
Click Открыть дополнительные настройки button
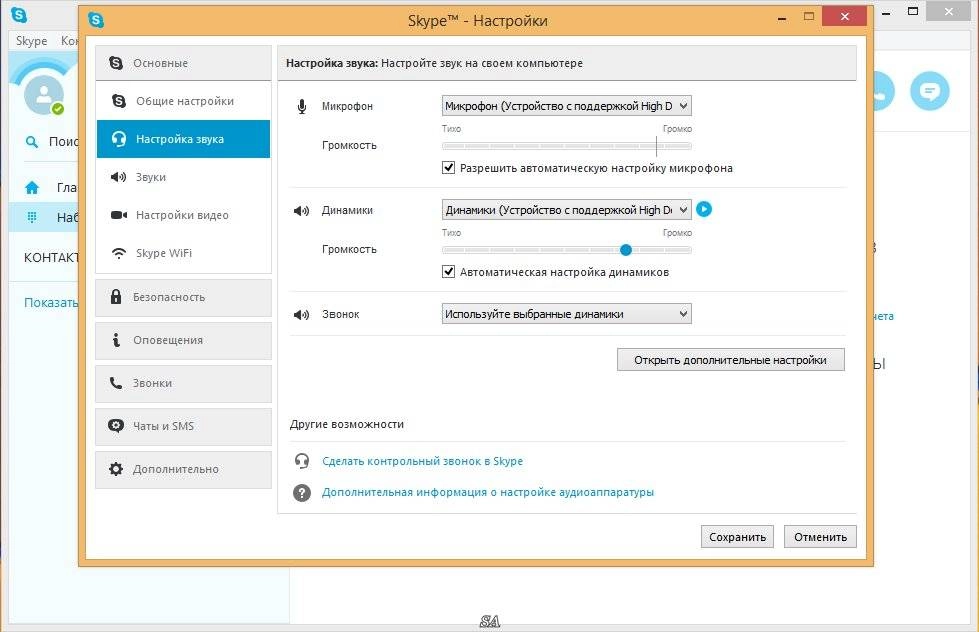coord(731,360)
